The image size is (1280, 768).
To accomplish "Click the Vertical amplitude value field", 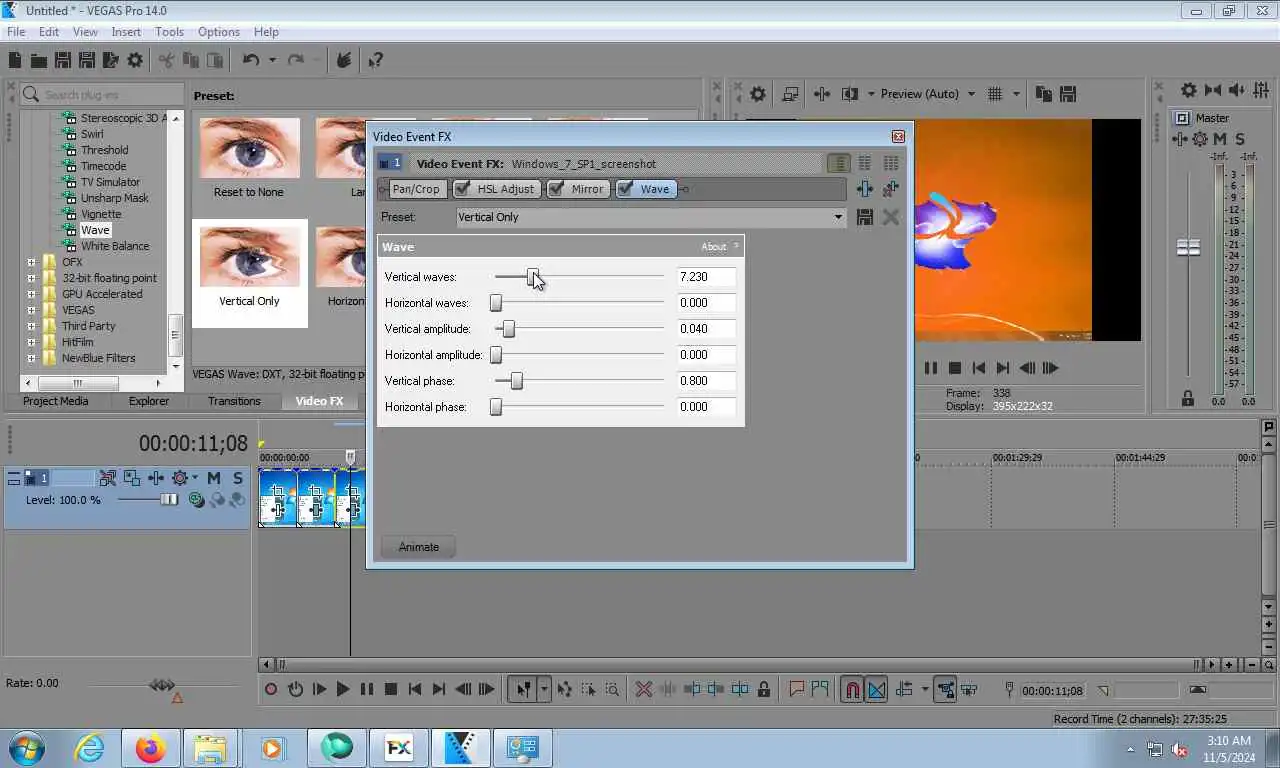I will pos(706,329).
